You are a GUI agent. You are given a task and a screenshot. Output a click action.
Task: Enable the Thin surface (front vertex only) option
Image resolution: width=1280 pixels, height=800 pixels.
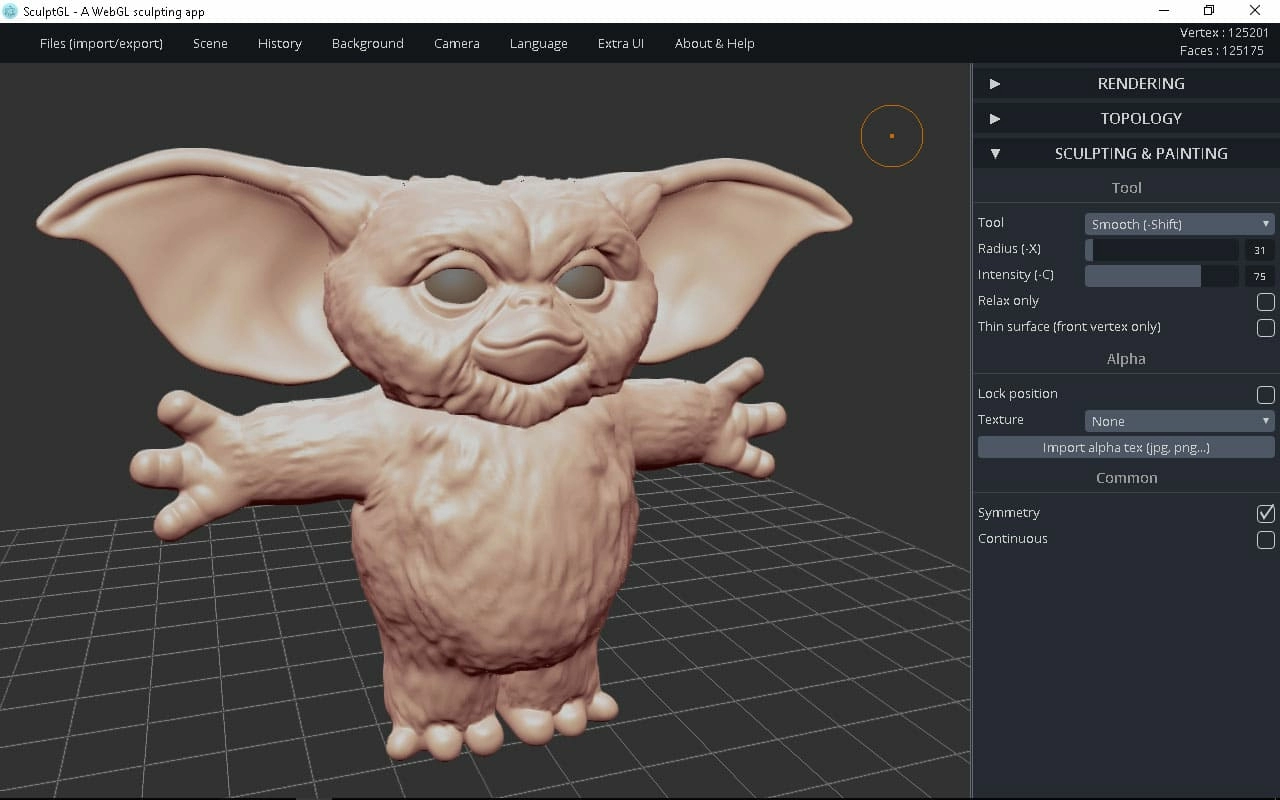(1265, 327)
